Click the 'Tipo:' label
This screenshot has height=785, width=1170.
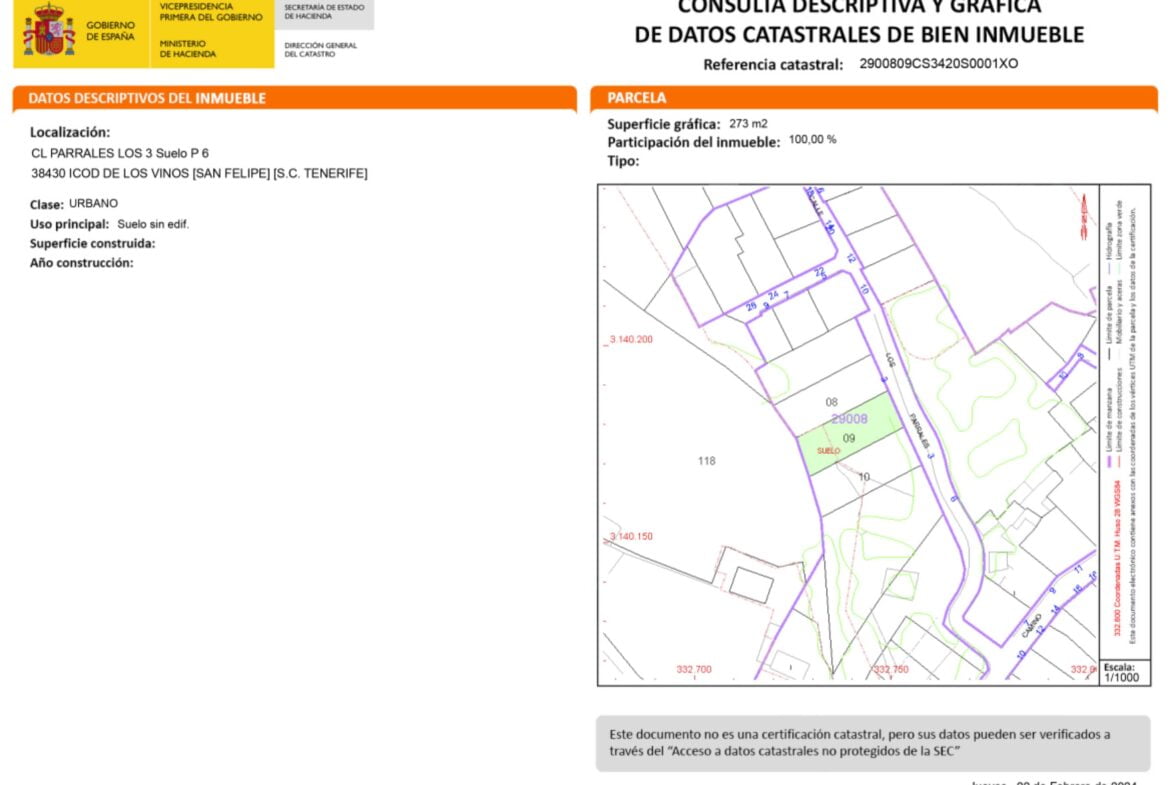pyautogui.click(x=623, y=160)
